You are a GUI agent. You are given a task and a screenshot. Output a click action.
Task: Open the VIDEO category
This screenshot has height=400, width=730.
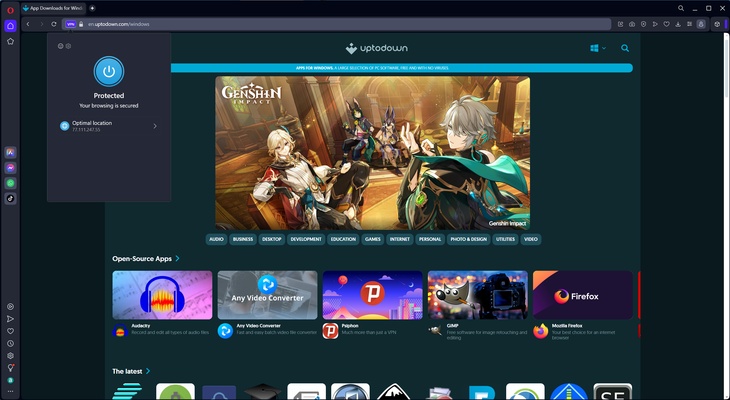[531, 239]
